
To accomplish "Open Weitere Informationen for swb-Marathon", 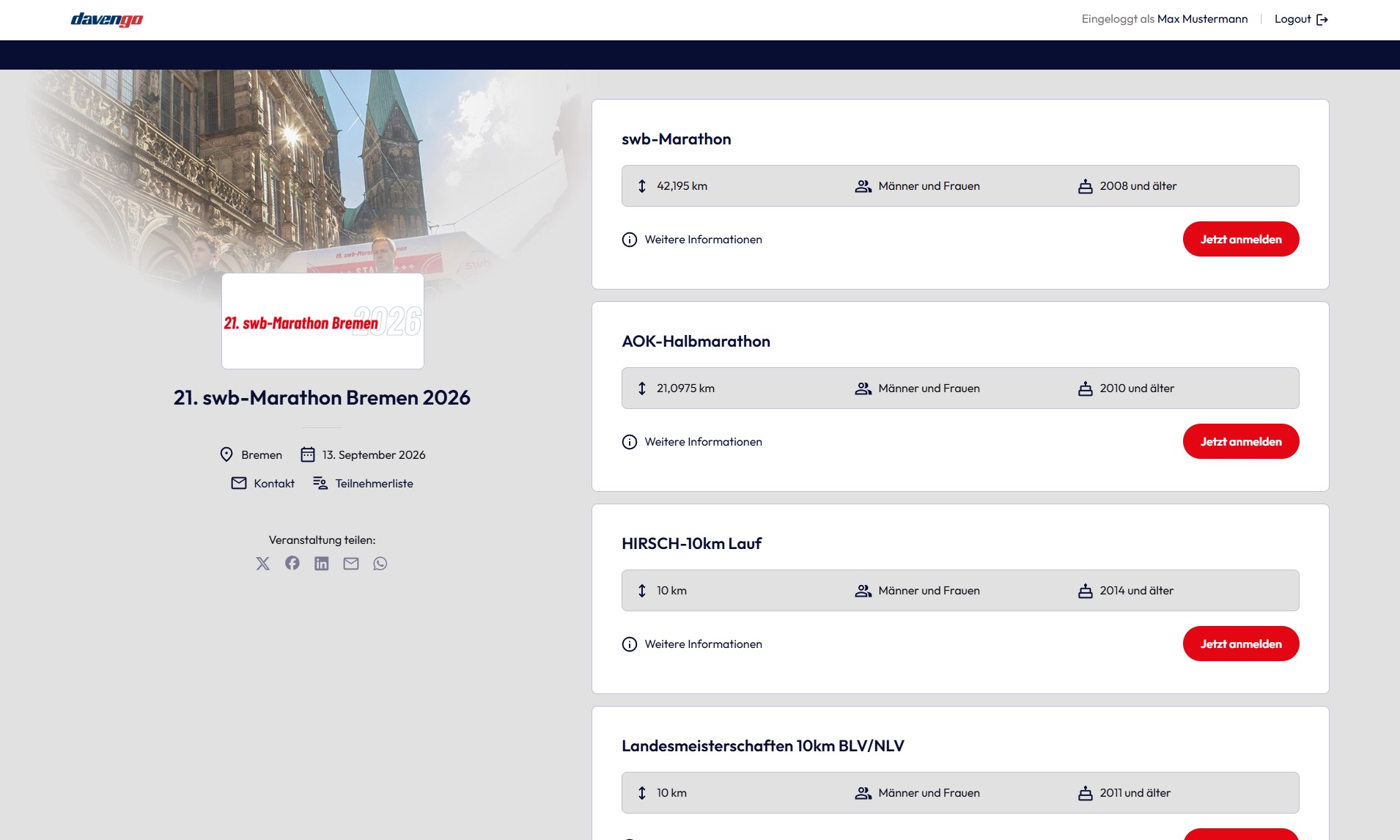I will pyautogui.click(x=703, y=239).
